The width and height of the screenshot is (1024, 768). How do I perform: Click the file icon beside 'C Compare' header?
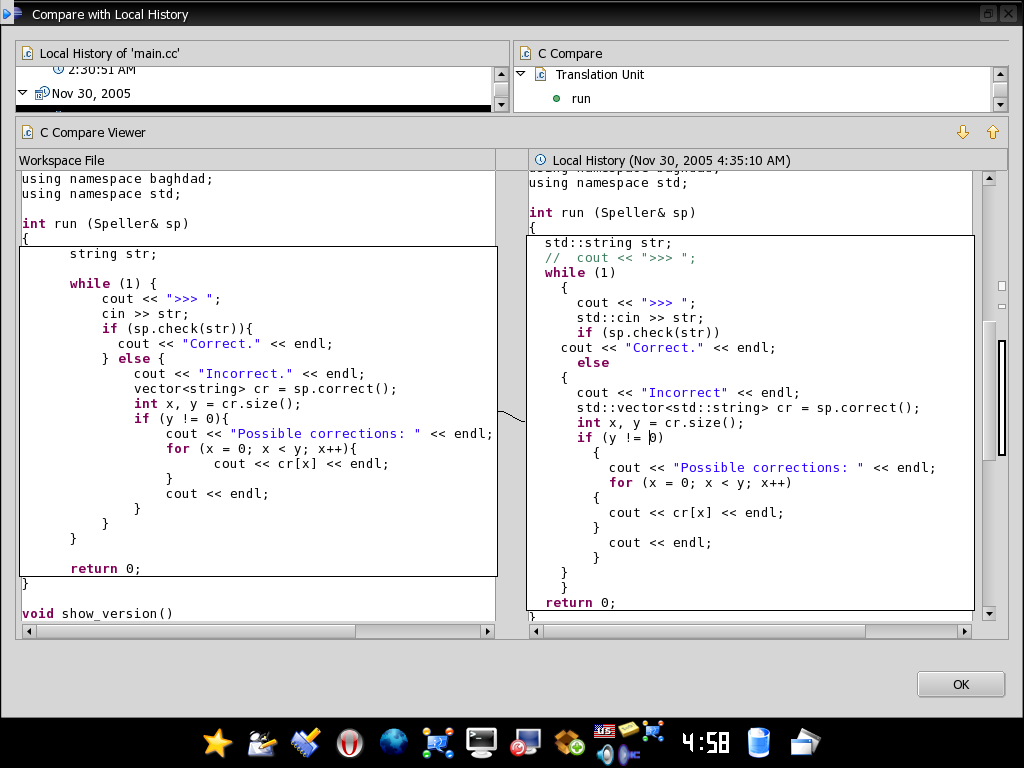[x=524, y=53]
